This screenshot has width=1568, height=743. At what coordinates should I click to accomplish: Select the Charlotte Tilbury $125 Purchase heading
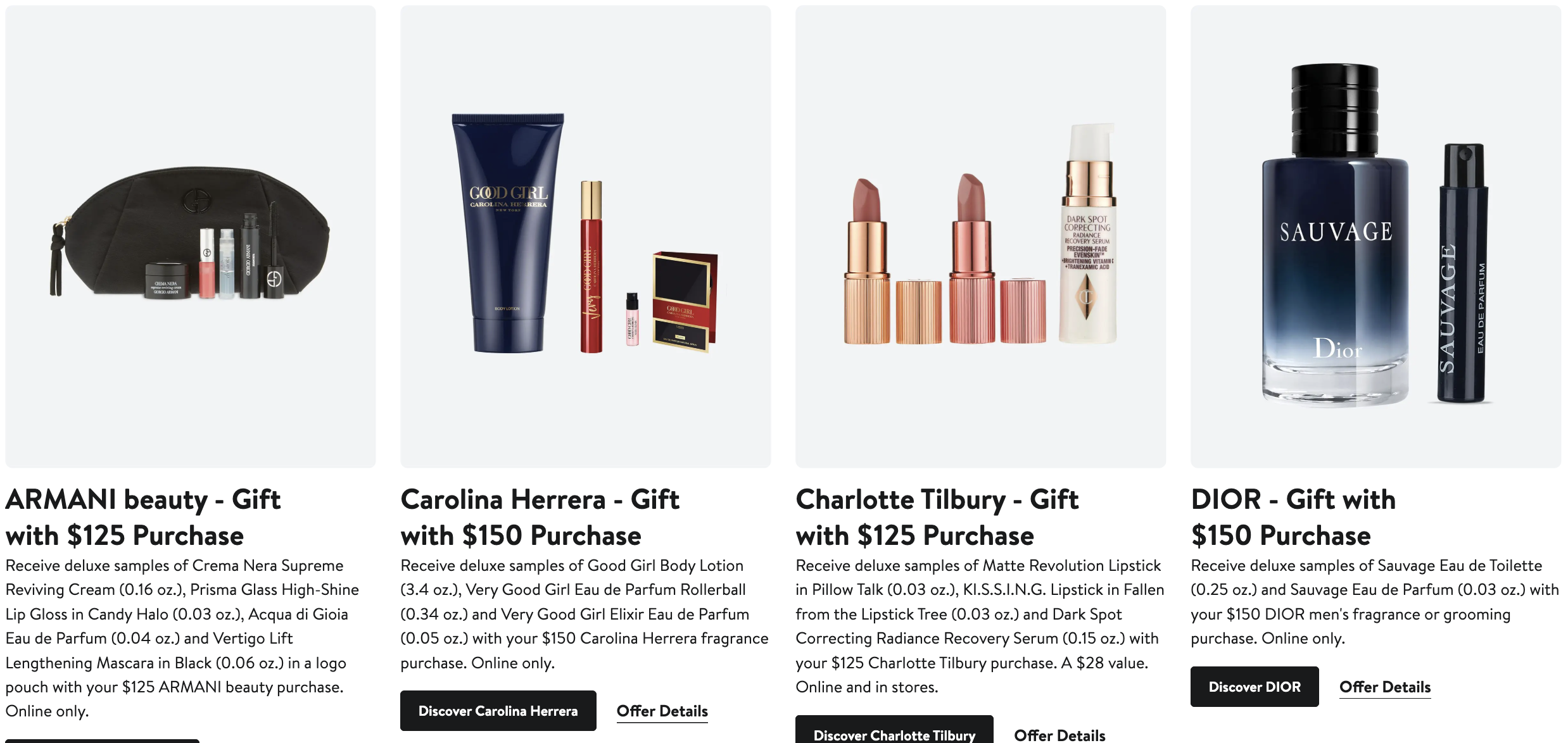[x=937, y=517]
